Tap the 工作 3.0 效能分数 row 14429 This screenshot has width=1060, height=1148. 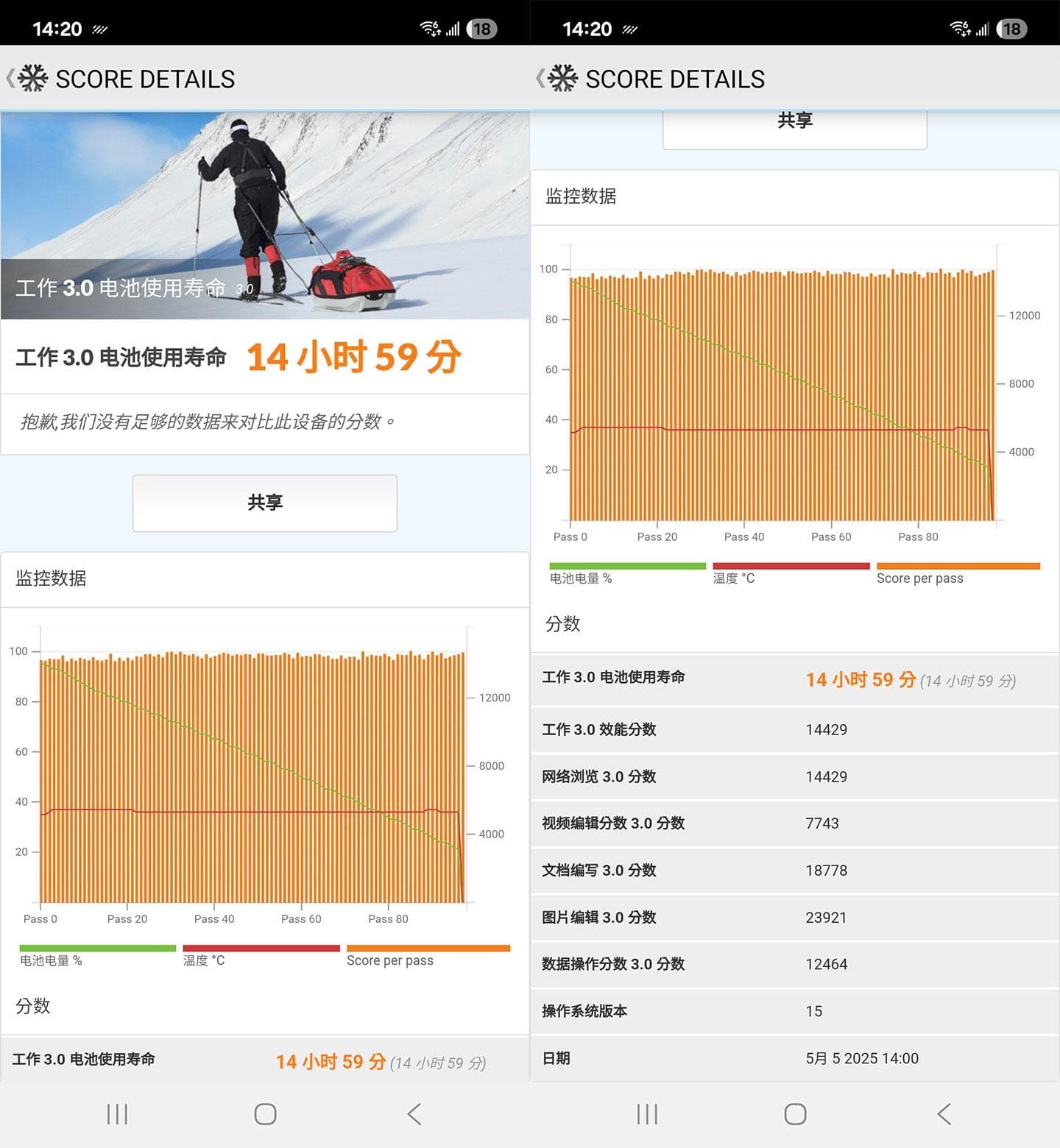tap(795, 730)
